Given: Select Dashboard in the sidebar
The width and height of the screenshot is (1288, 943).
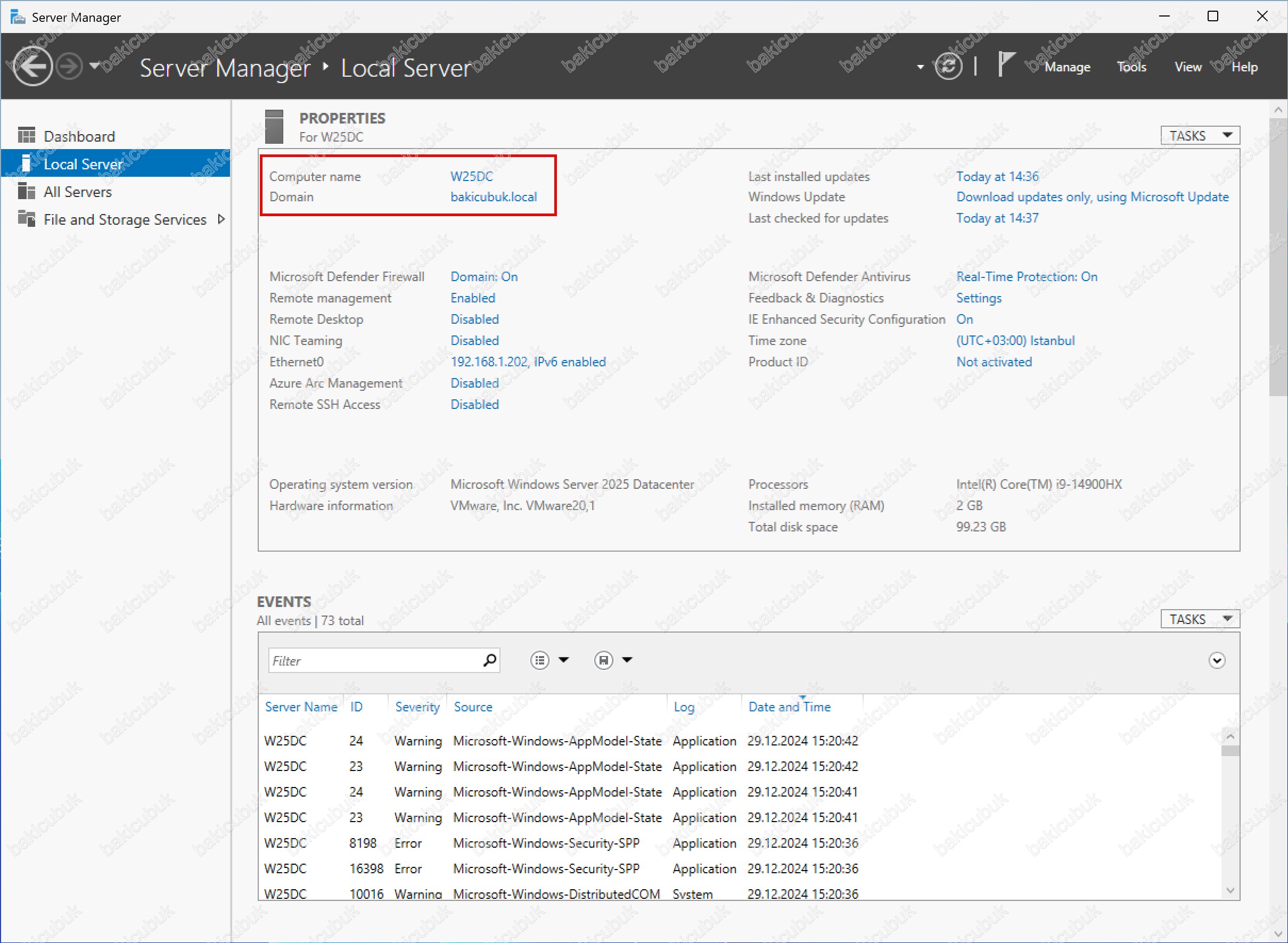Looking at the screenshot, I should click(x=115, y=136).
